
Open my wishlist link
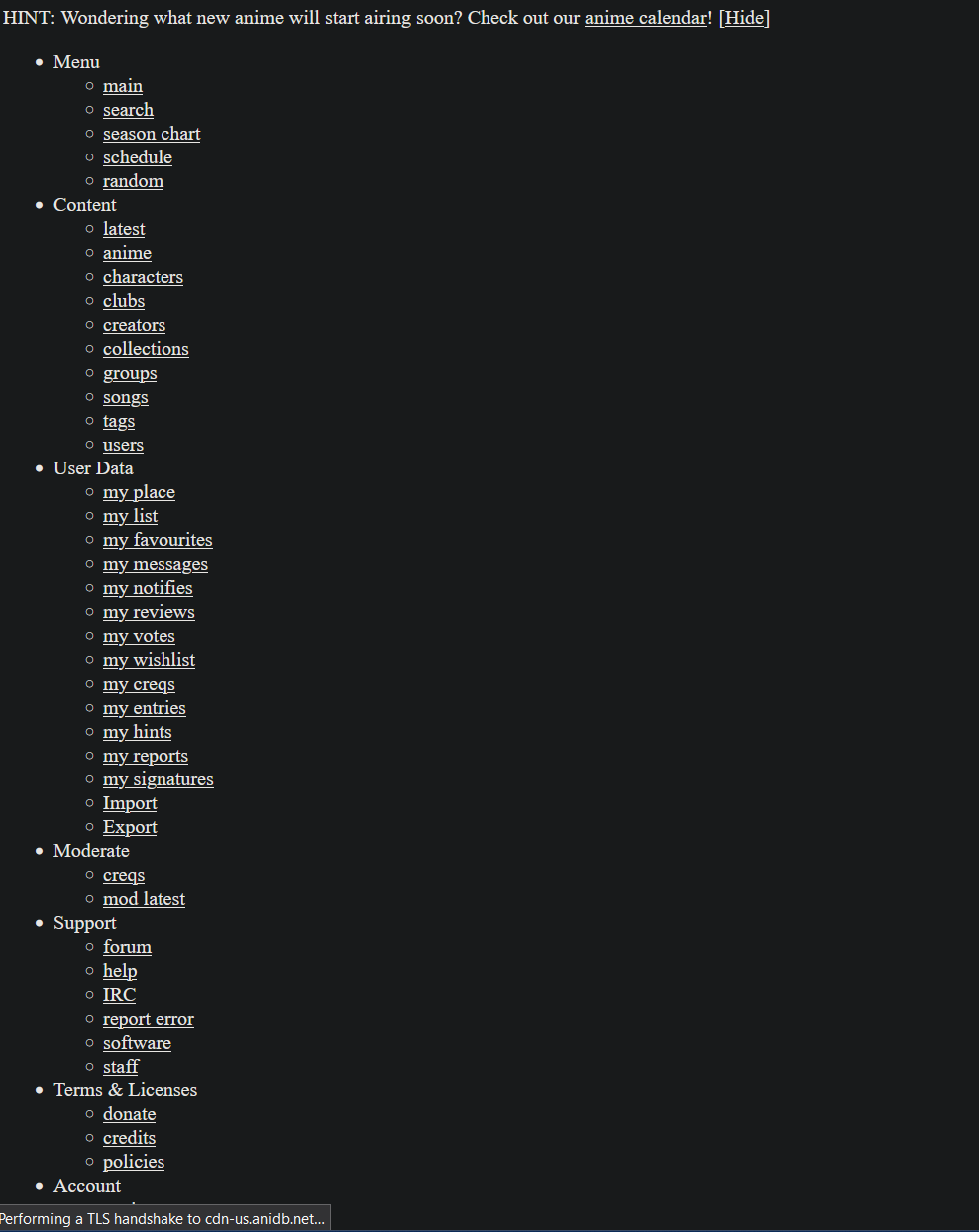[x=149, y=660]
